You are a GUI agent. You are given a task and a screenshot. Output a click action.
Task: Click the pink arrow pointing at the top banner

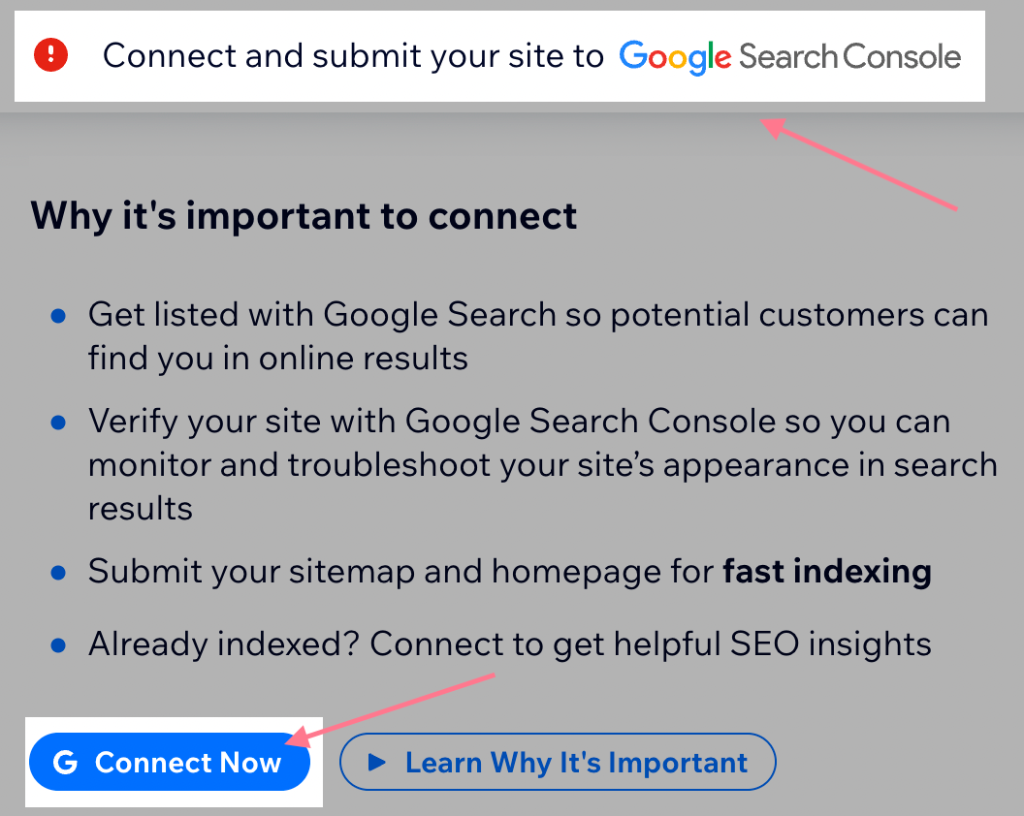pyautogui.click(x=860, y=164)
